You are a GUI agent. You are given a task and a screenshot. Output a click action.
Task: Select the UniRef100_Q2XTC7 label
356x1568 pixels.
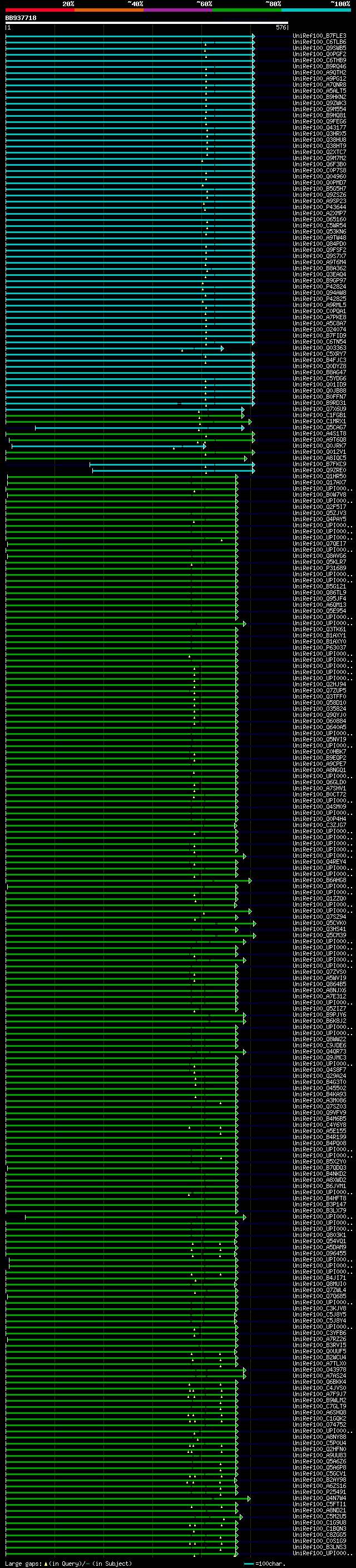(319, 152)
